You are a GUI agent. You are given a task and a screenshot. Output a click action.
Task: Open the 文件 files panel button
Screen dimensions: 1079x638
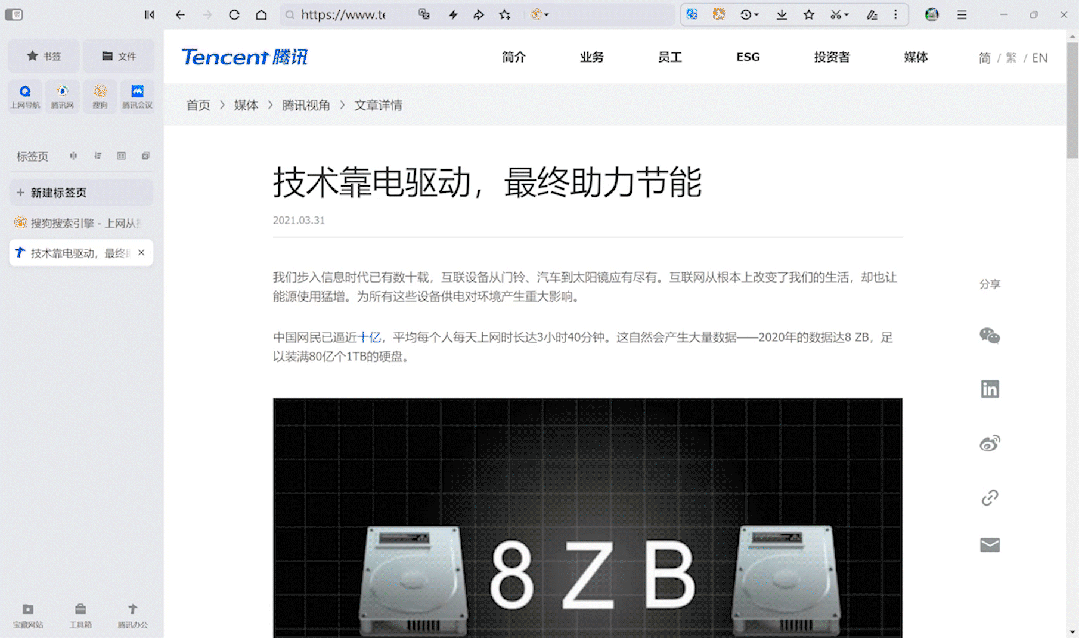(x=118, y=56)
